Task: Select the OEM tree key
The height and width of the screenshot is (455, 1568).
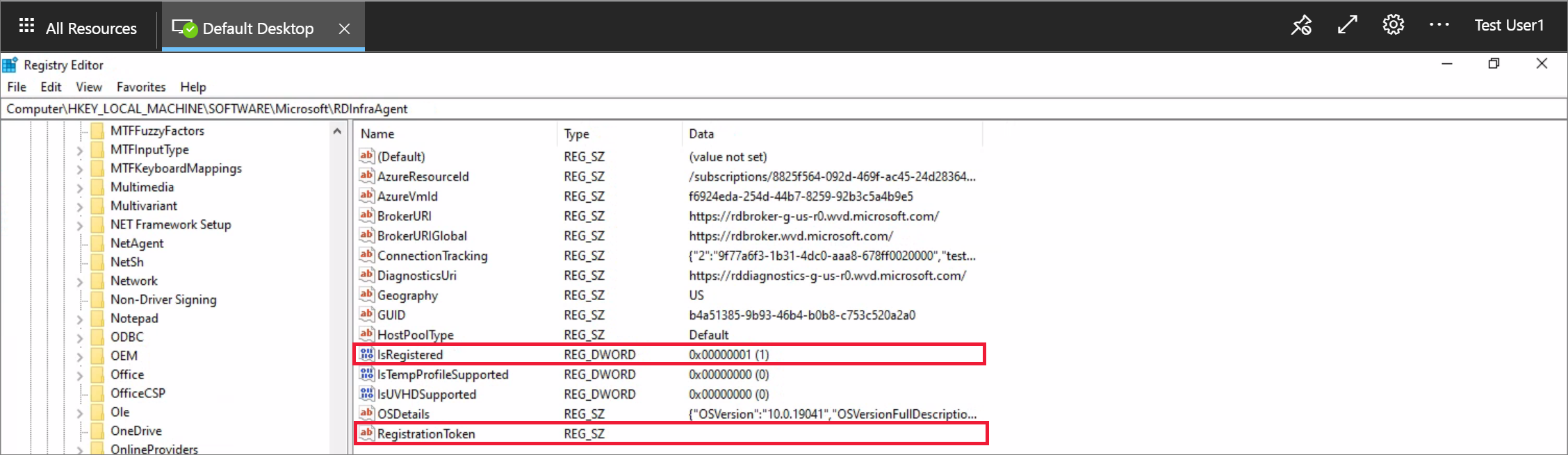Action: coord(124,356)
